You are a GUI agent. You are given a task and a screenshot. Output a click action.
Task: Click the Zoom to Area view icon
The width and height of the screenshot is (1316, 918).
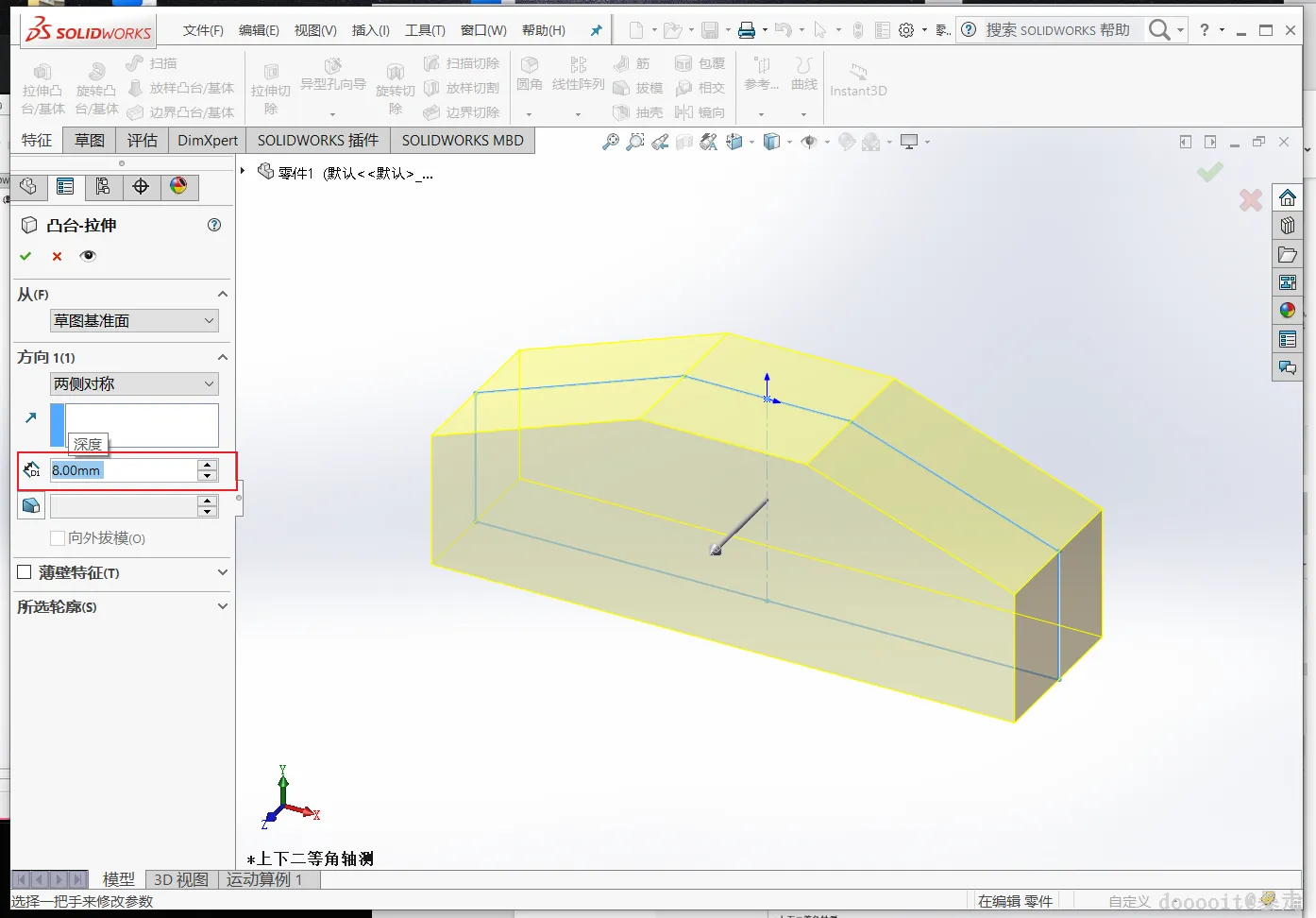click(635, 142)
